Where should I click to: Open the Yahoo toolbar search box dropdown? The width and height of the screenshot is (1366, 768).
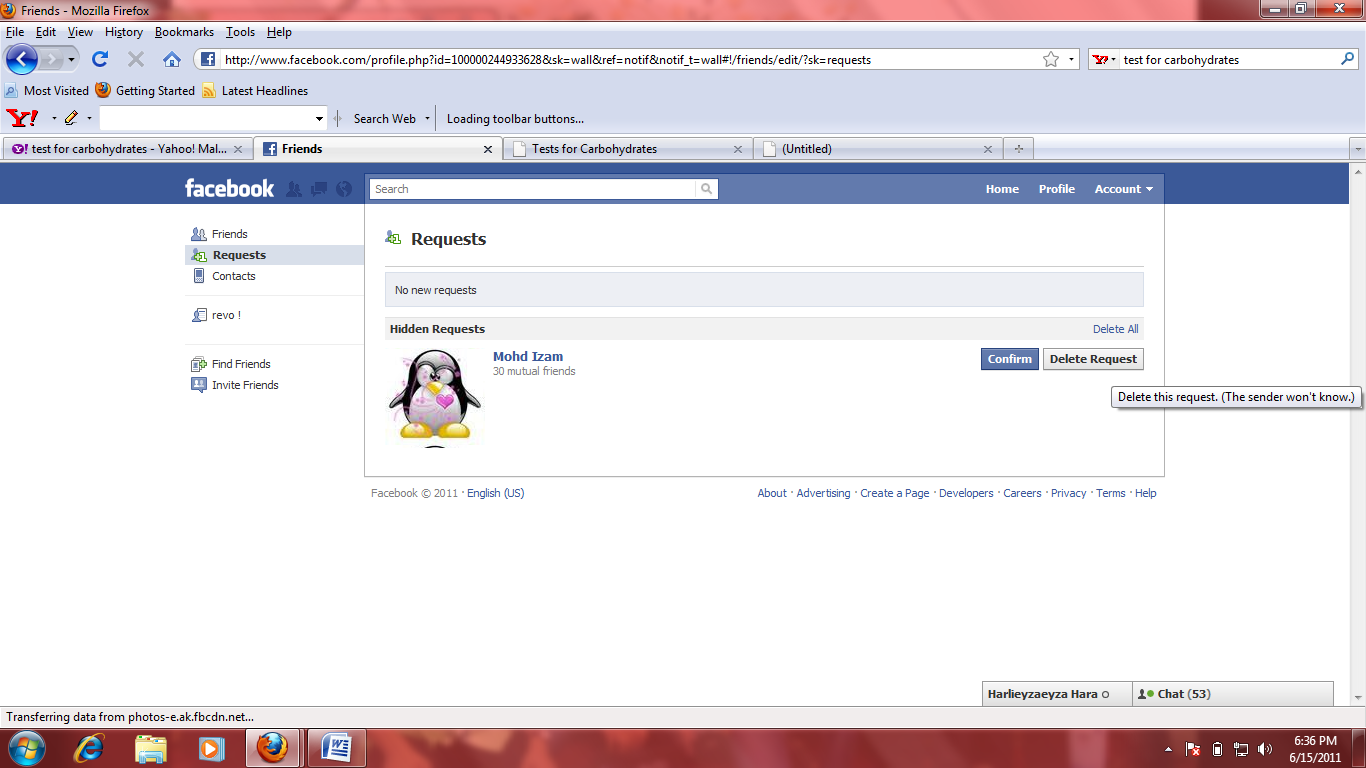320,119
